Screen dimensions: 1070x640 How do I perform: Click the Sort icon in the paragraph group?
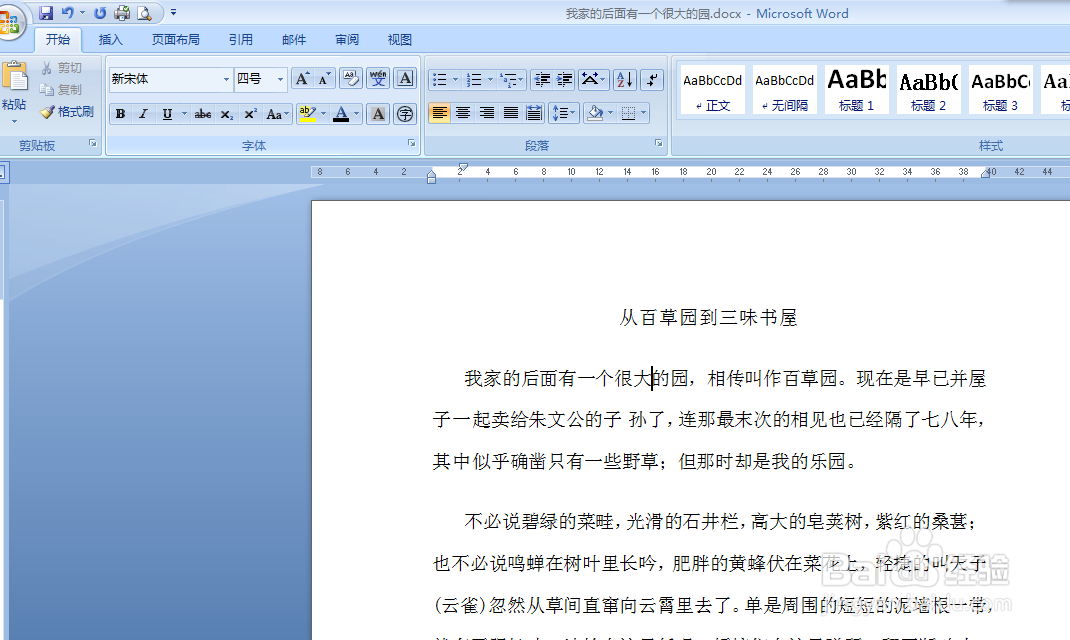pyautogui.click(x=624, y=80)
